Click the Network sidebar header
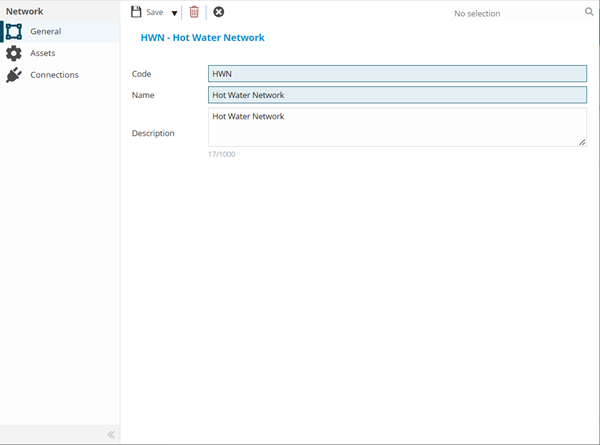This screenshot has width=600, height=445. click(x=25, y=11)
